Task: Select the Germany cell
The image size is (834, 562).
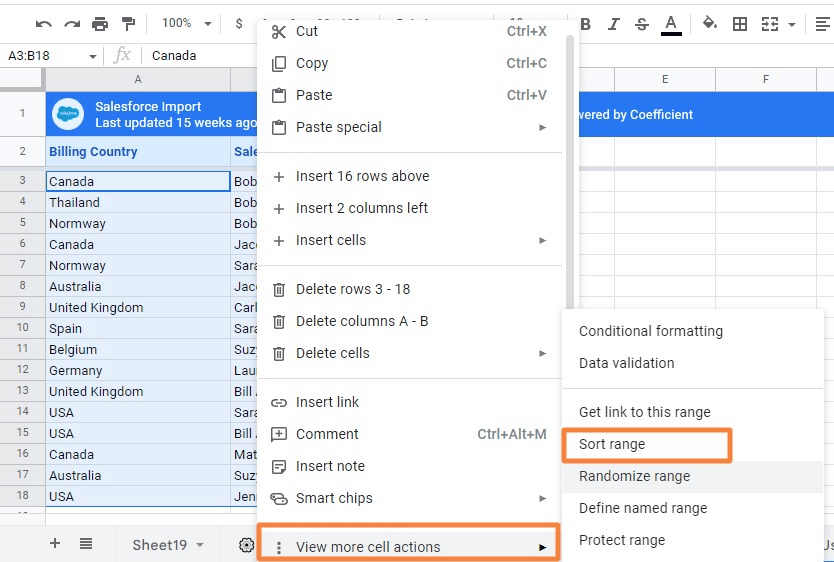Action: click(x=138, y=371)
